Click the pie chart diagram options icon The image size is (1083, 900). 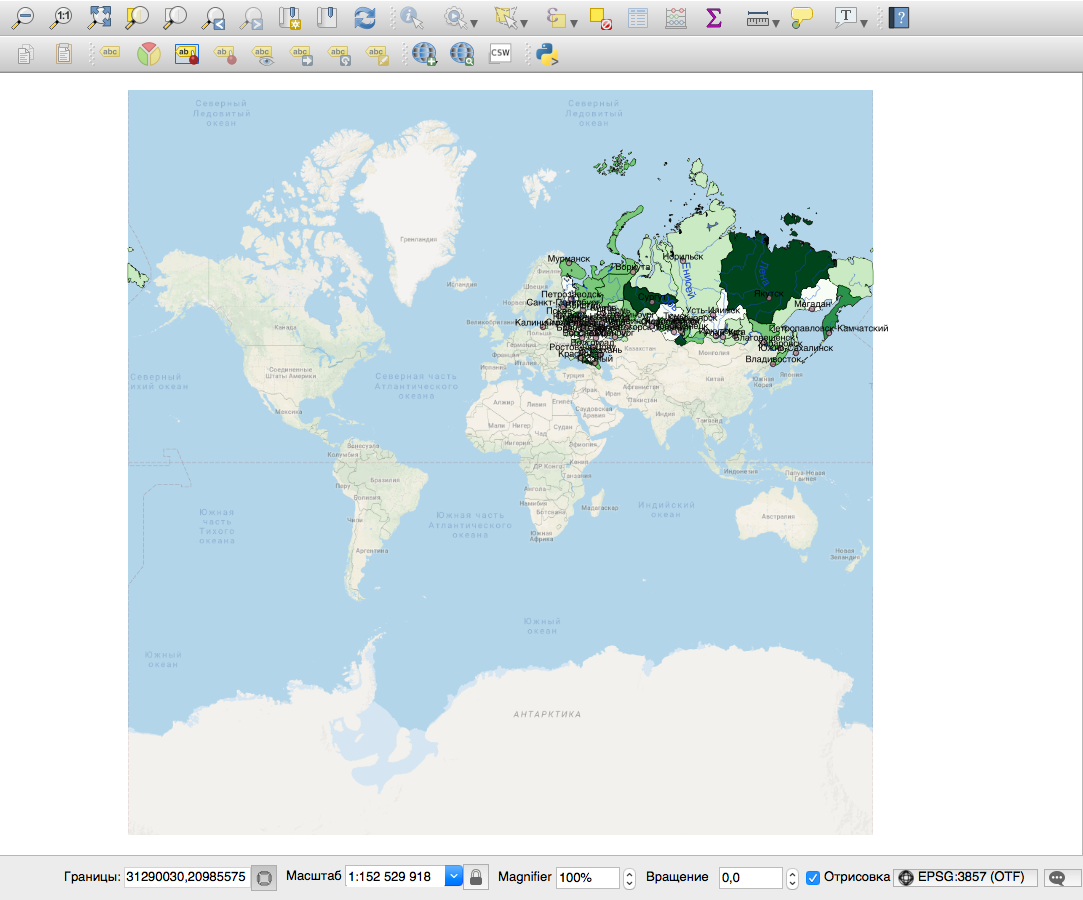click(x=148, y=54)
